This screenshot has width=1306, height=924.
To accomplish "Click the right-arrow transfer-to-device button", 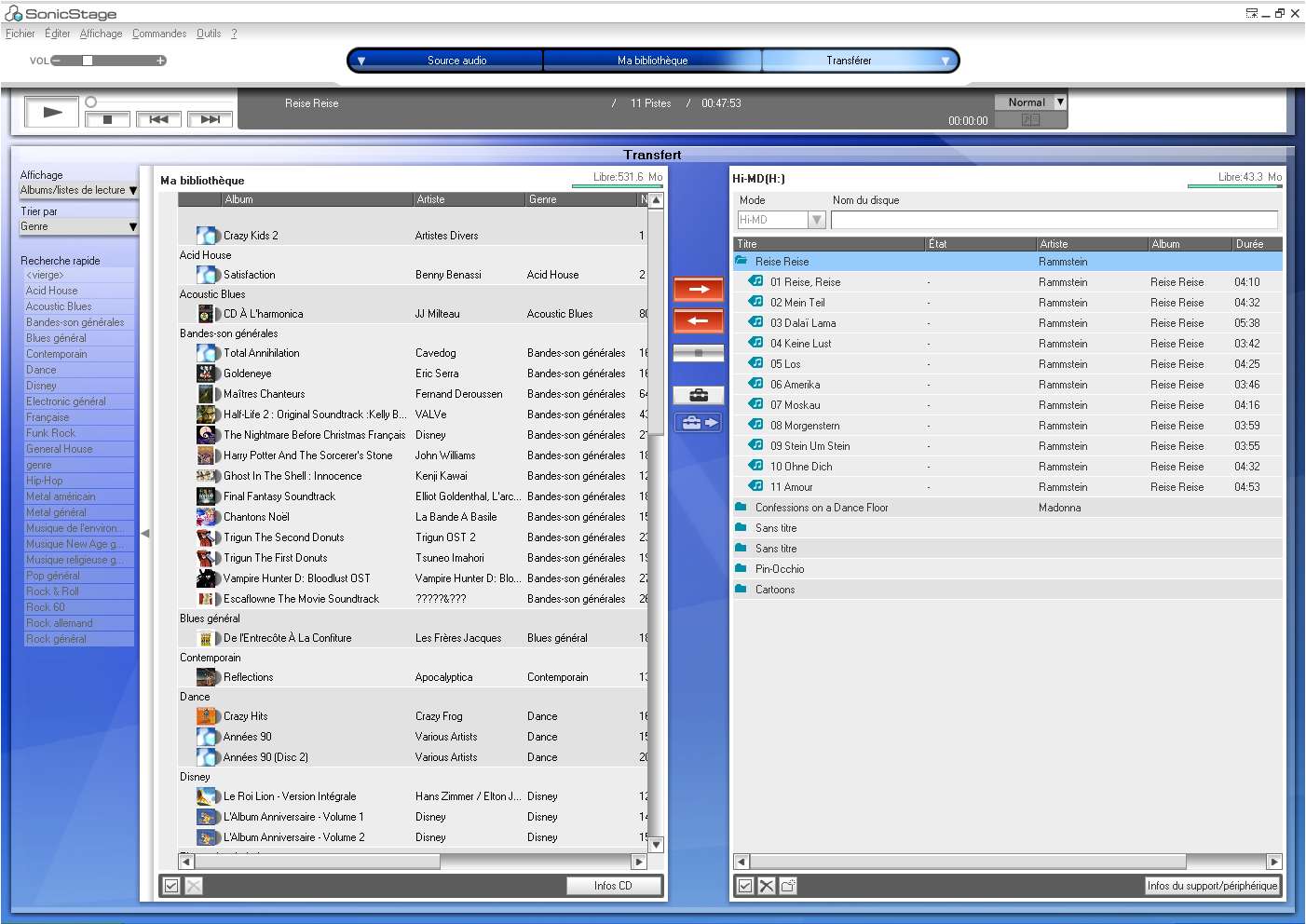I will coord(698,290).
